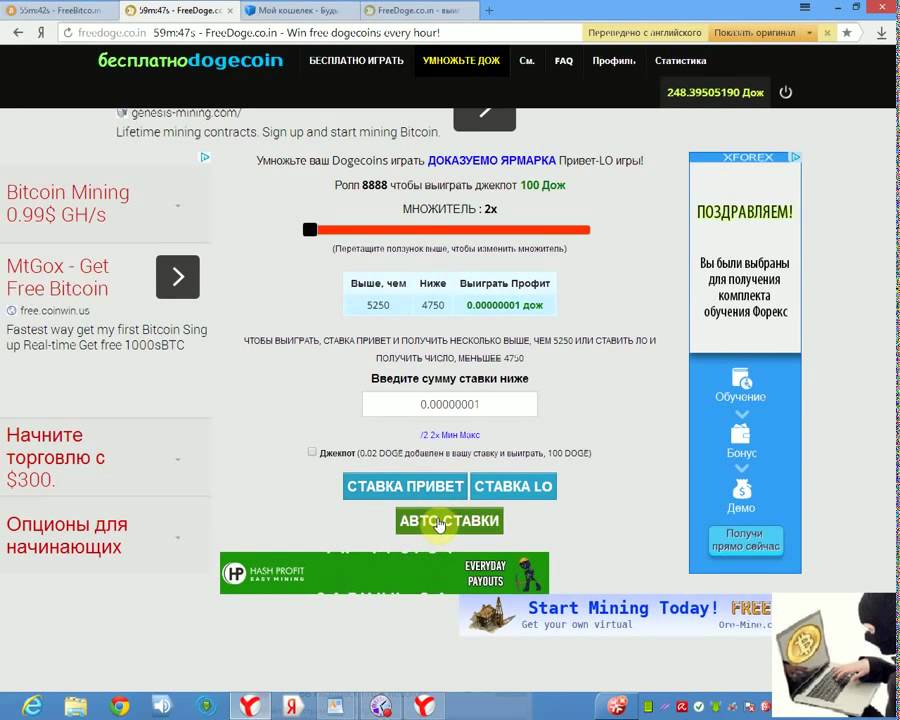Open the Hash Profit green banner
The width and height of the screenshot is (900, 720).
(x=384, y=573)
